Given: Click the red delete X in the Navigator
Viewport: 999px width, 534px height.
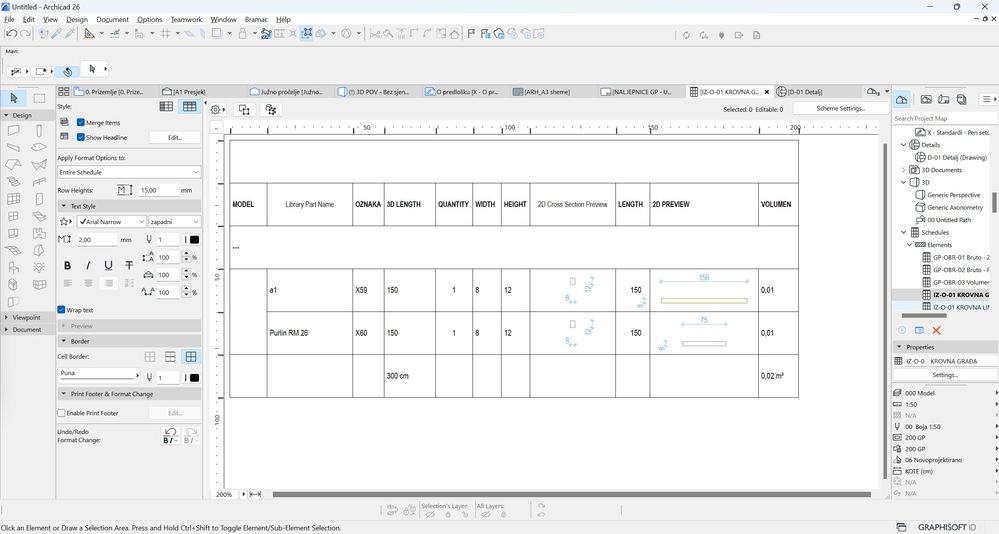Looking at the screenshot, I should (x=937, y=330).
